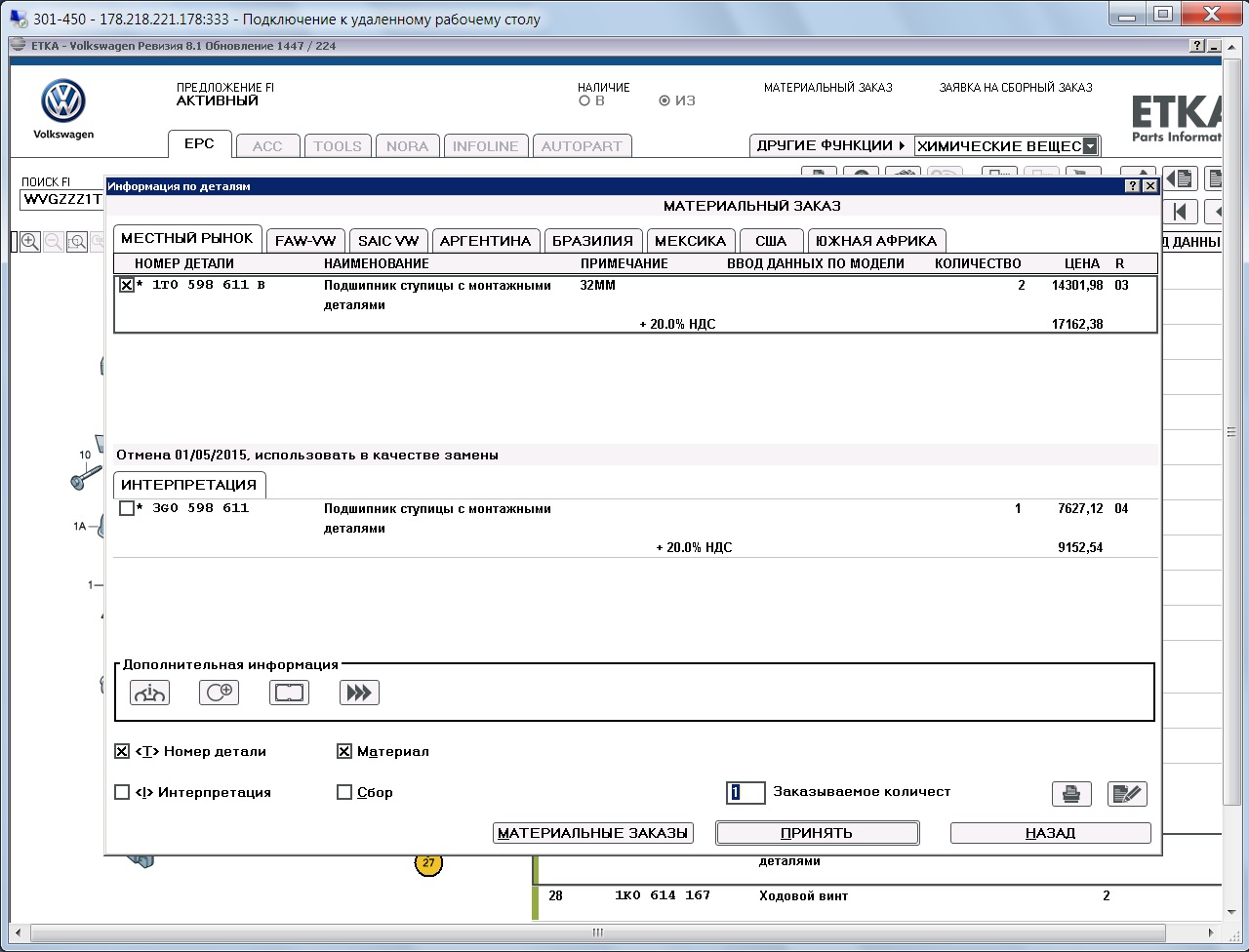Select the EPC tab
Viewport: 1249px width, 952px height.
[199, 144]
